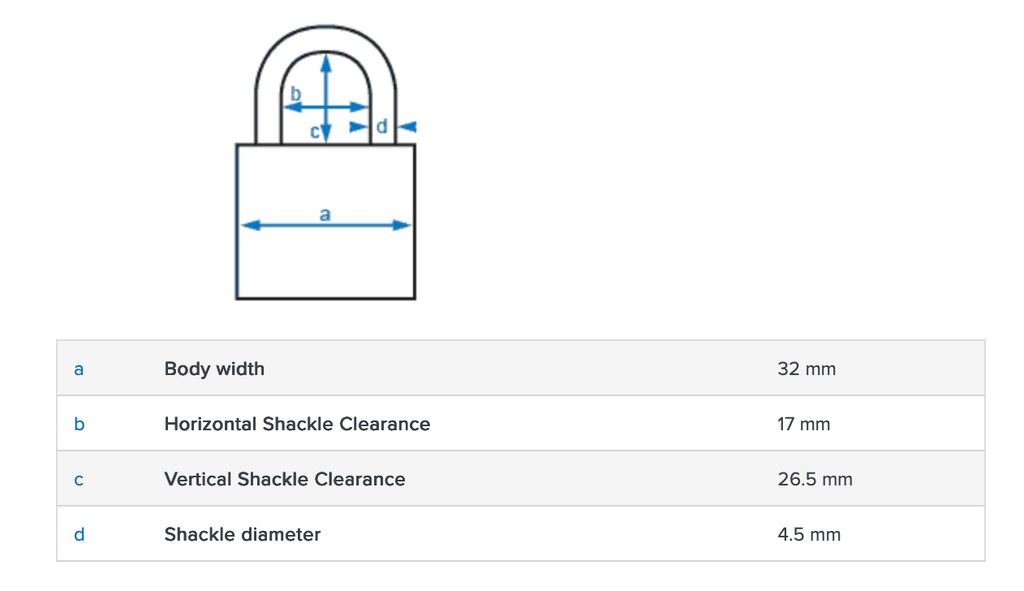Click the 'c' link in the table
The image size is (1024, 591).
coord(79,480)
